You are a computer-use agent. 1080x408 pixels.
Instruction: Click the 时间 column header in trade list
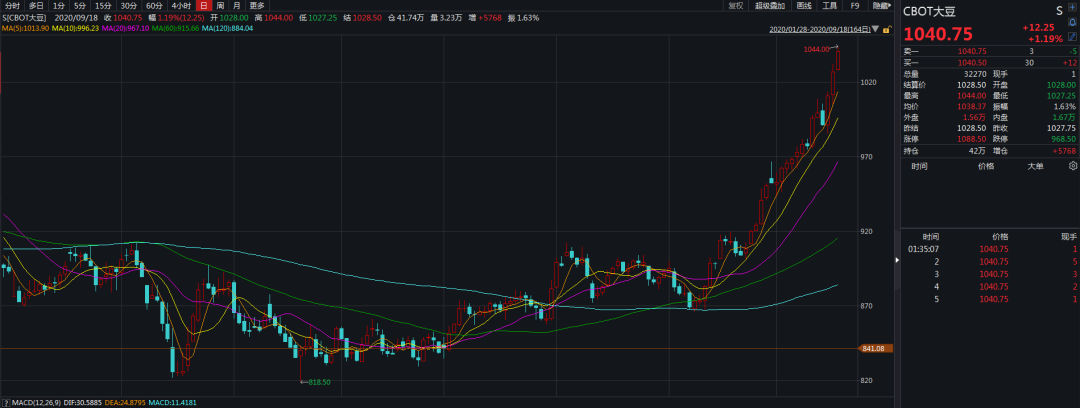point(919,166)
